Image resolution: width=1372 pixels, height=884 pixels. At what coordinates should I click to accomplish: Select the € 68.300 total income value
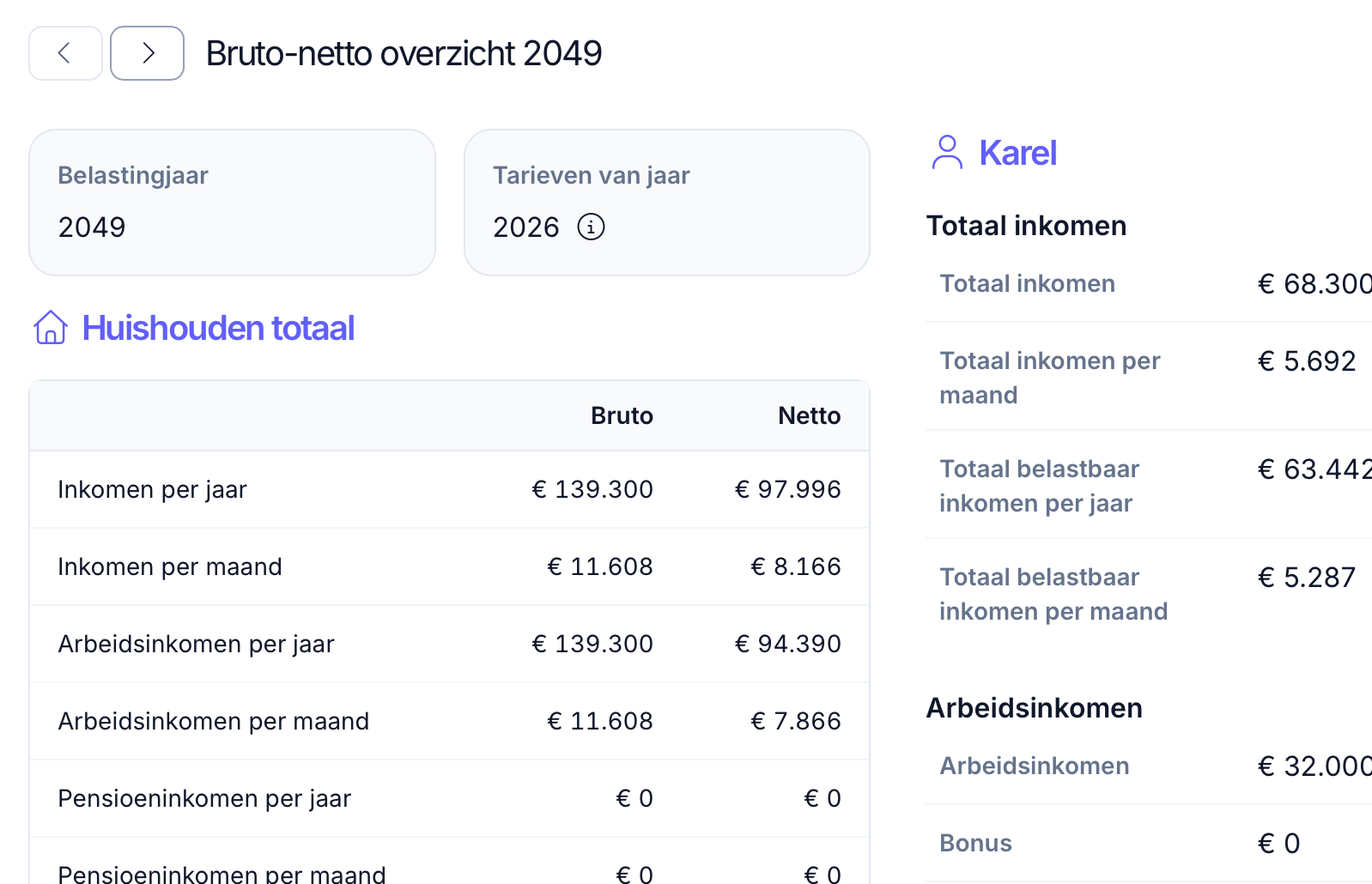[1314, 283]
